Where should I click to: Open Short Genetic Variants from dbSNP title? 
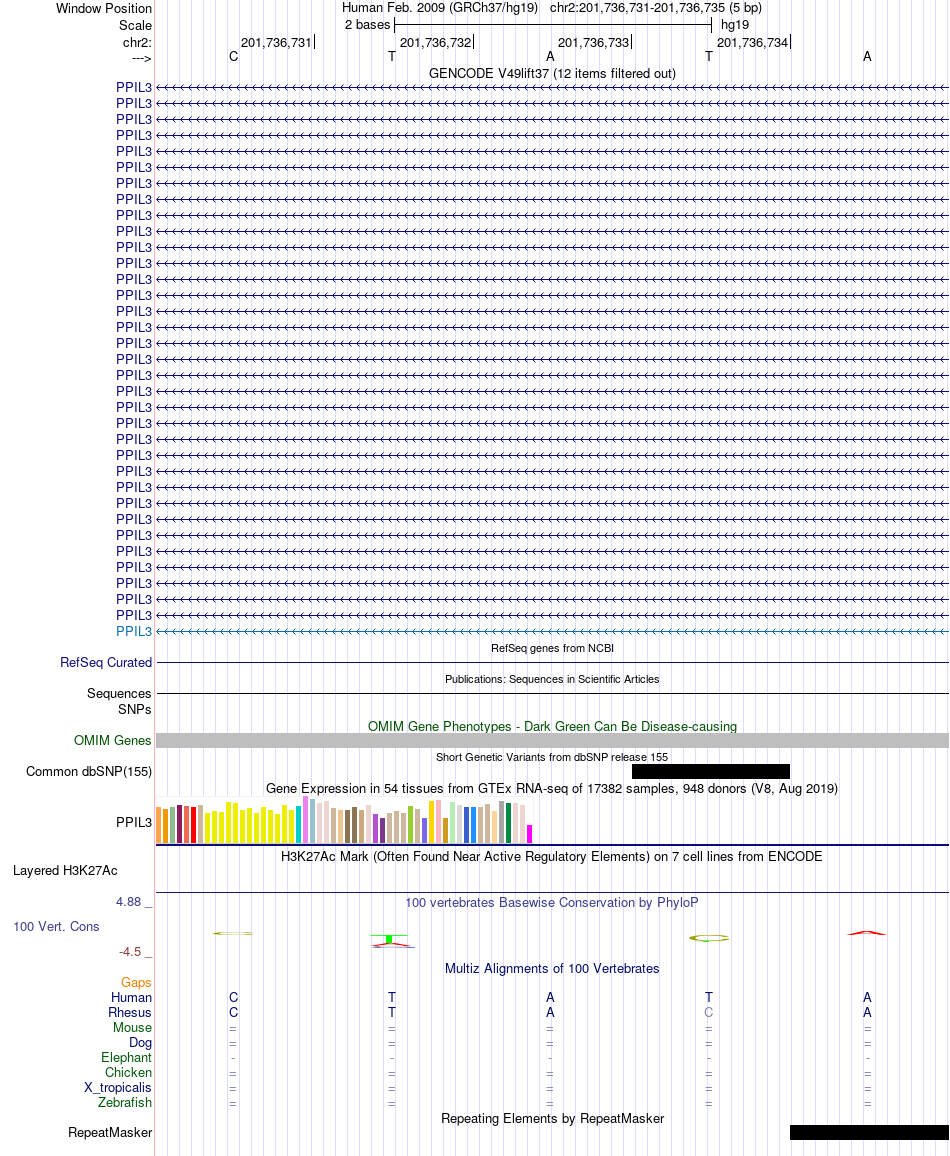(x=552, y=757)
